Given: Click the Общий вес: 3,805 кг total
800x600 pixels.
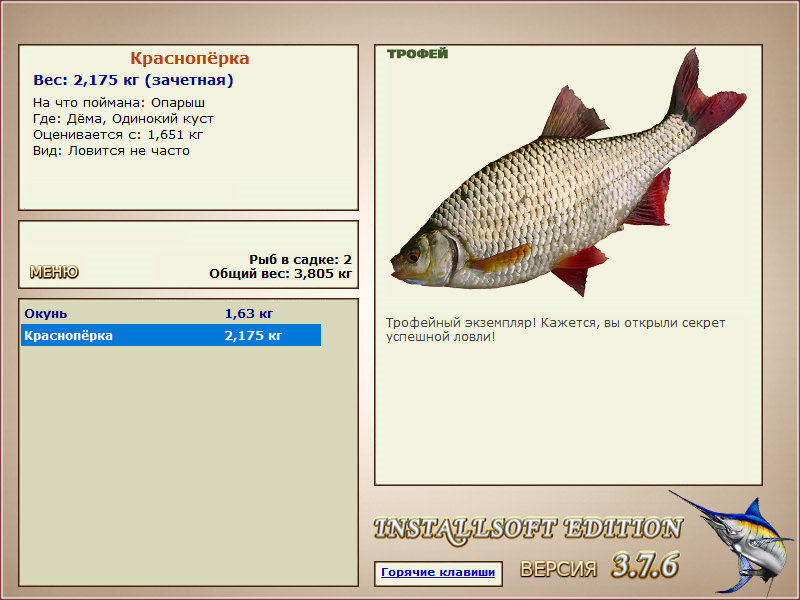Looking at the screenshot, I should (x=281, y=273).
